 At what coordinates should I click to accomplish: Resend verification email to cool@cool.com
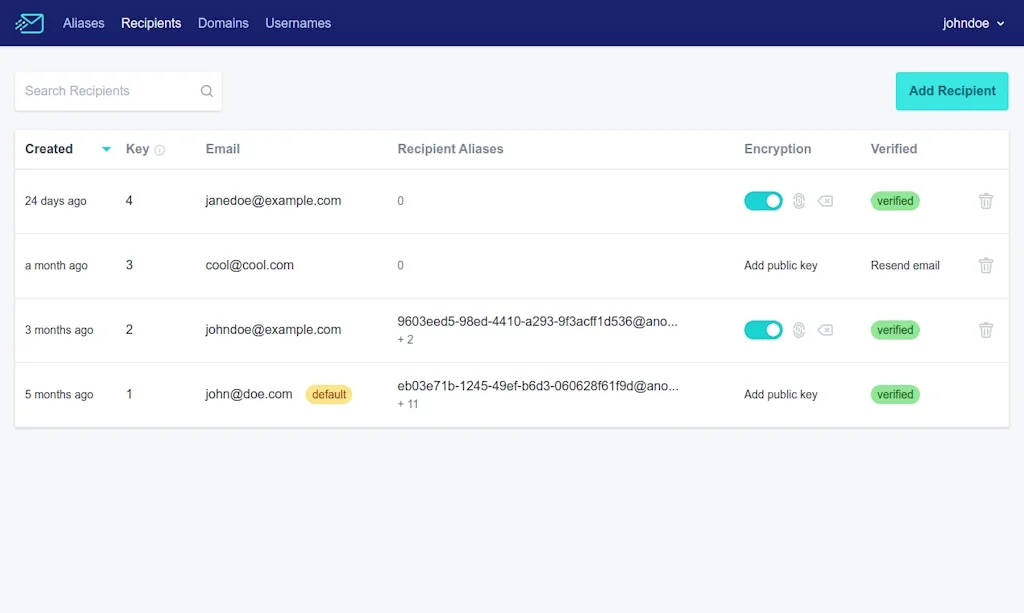click(x=905, y=266)
